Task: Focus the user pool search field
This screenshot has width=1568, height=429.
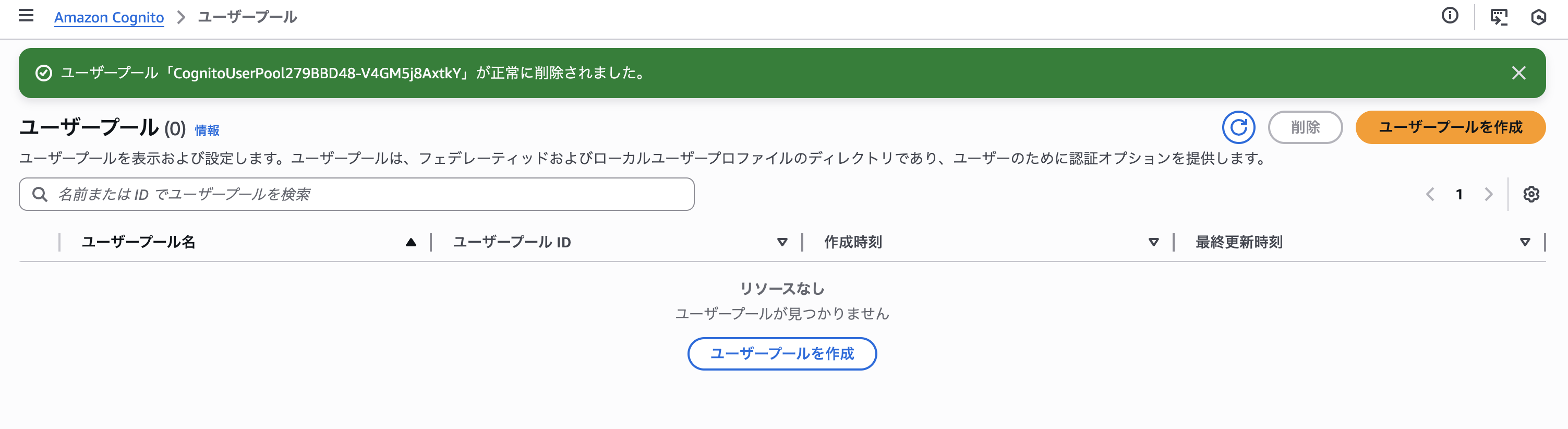Action: [365, 194]
